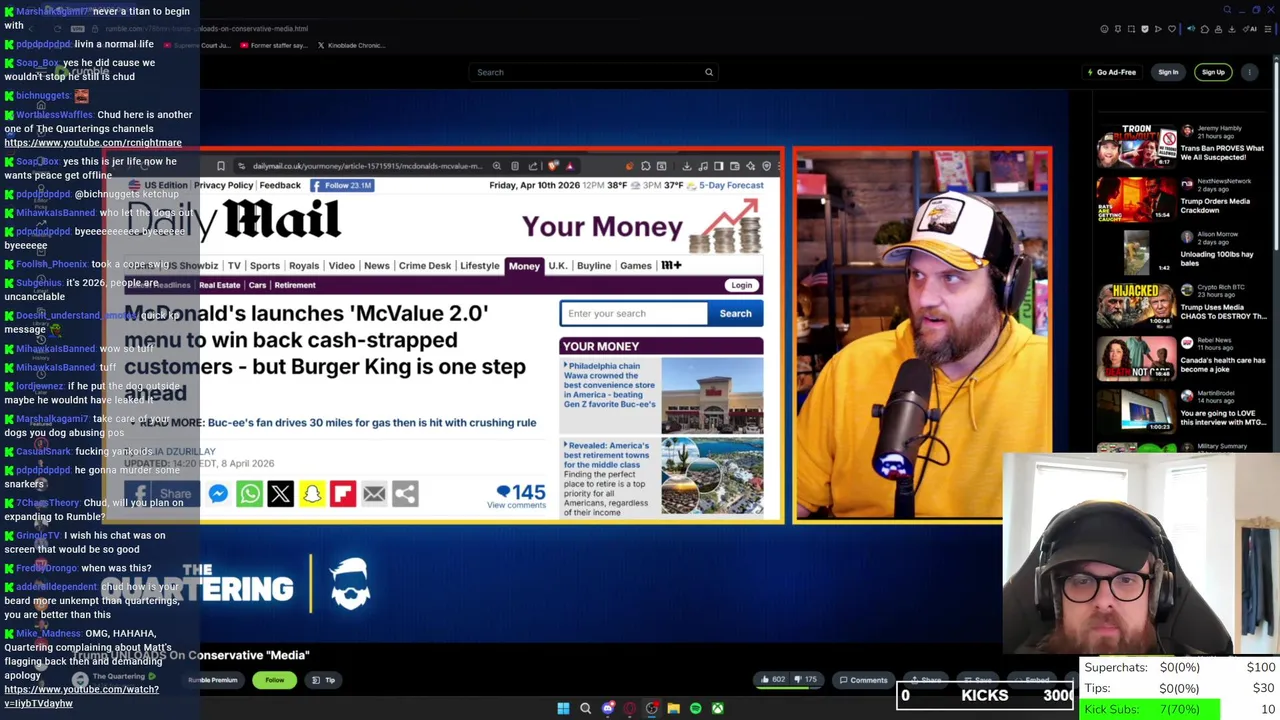Share article via WhatsApp icon
1280x720 pixels.
[249, 493]
